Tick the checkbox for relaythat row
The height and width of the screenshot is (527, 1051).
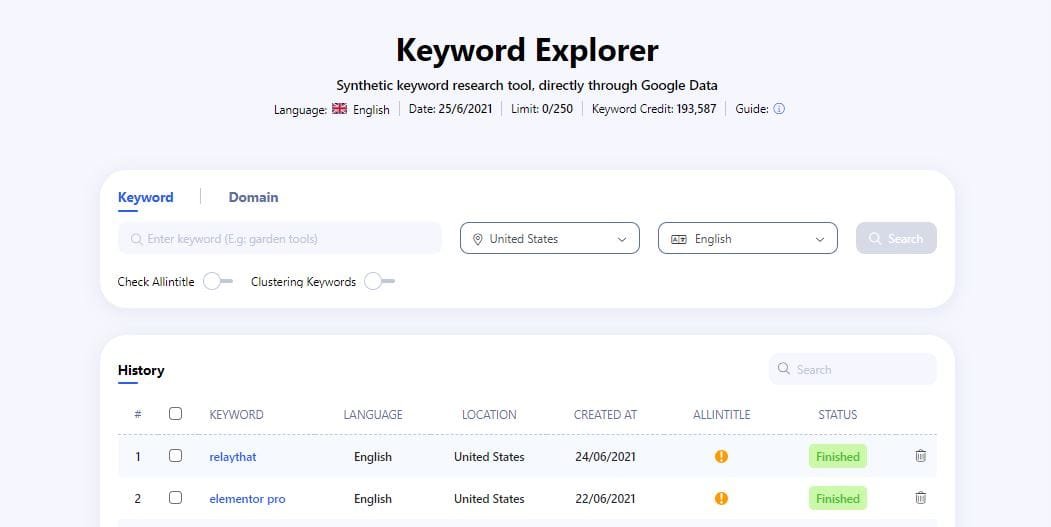(176, 456)
